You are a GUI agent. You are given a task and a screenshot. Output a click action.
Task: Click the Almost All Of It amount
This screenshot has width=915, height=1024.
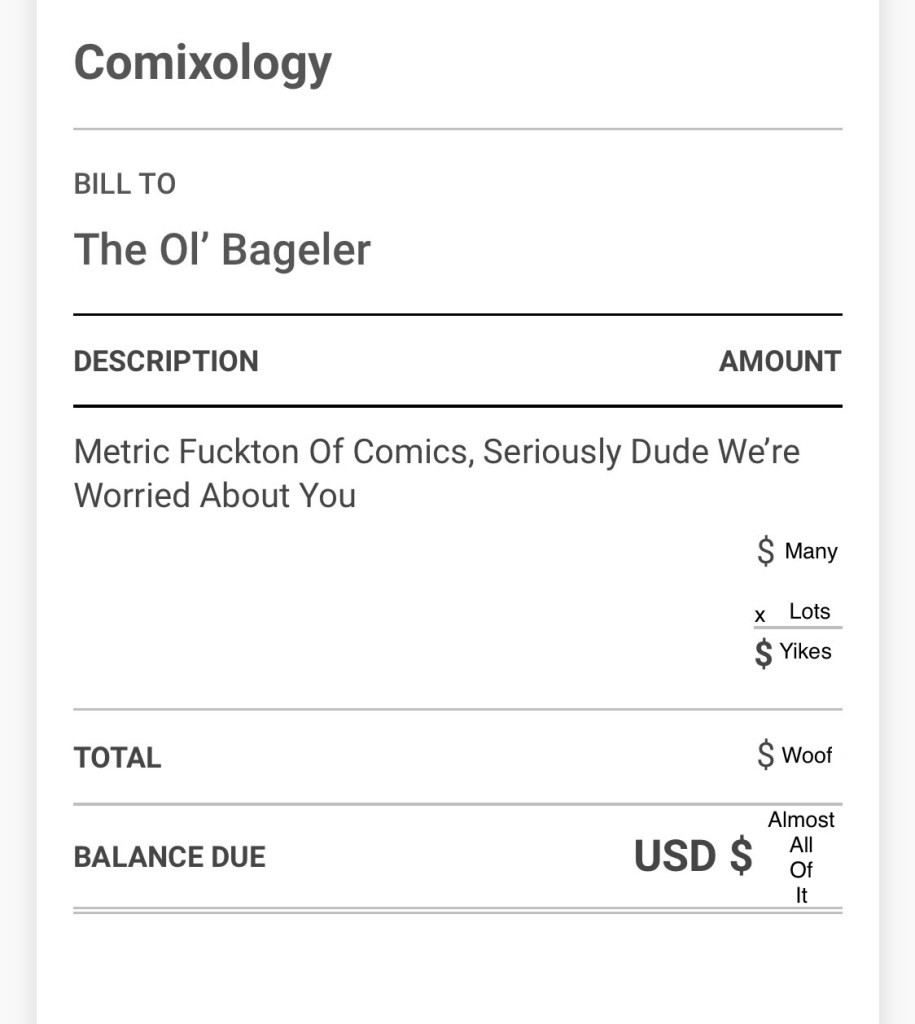point(801,857)
